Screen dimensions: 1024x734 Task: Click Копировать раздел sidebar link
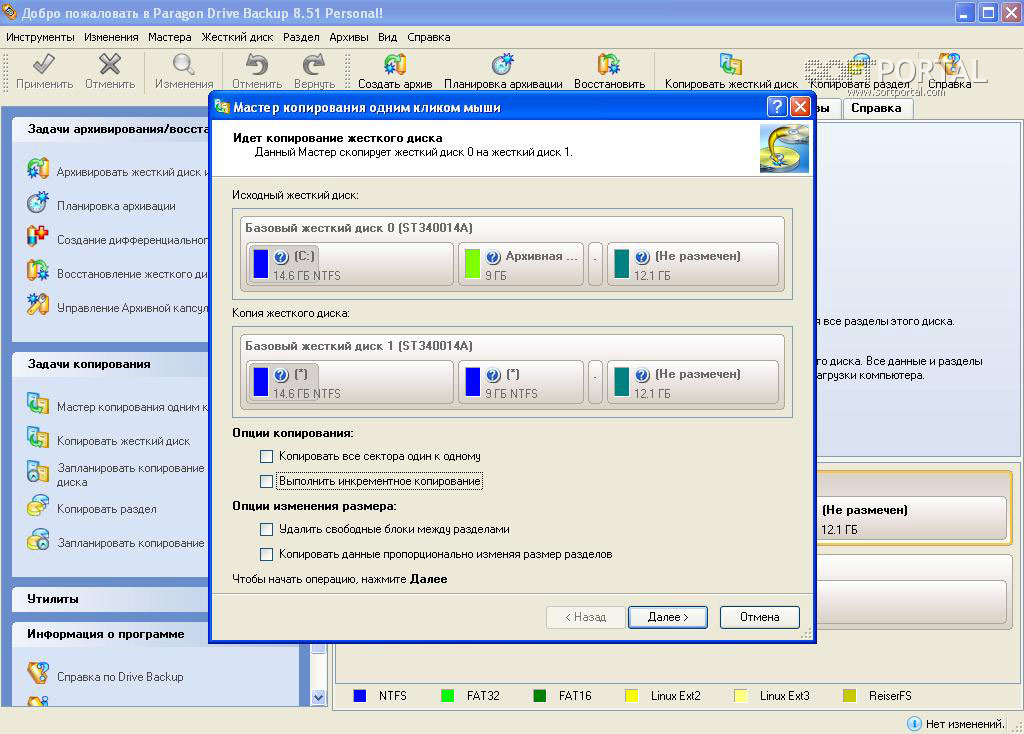coord(106,509)
